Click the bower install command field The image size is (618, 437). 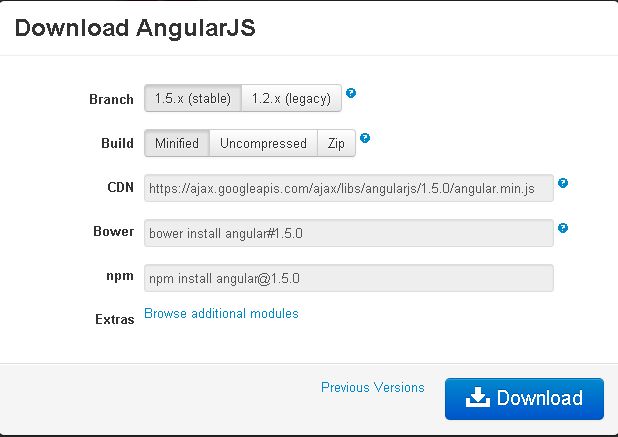tap(348, 233)
